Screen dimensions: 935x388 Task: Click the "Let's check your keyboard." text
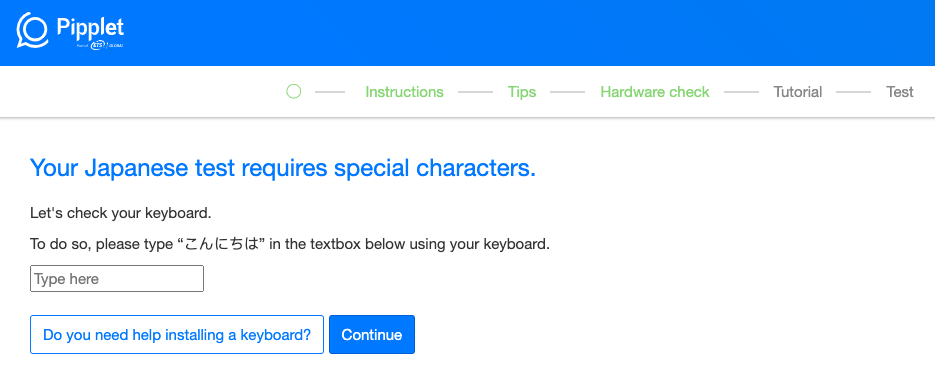121,213
